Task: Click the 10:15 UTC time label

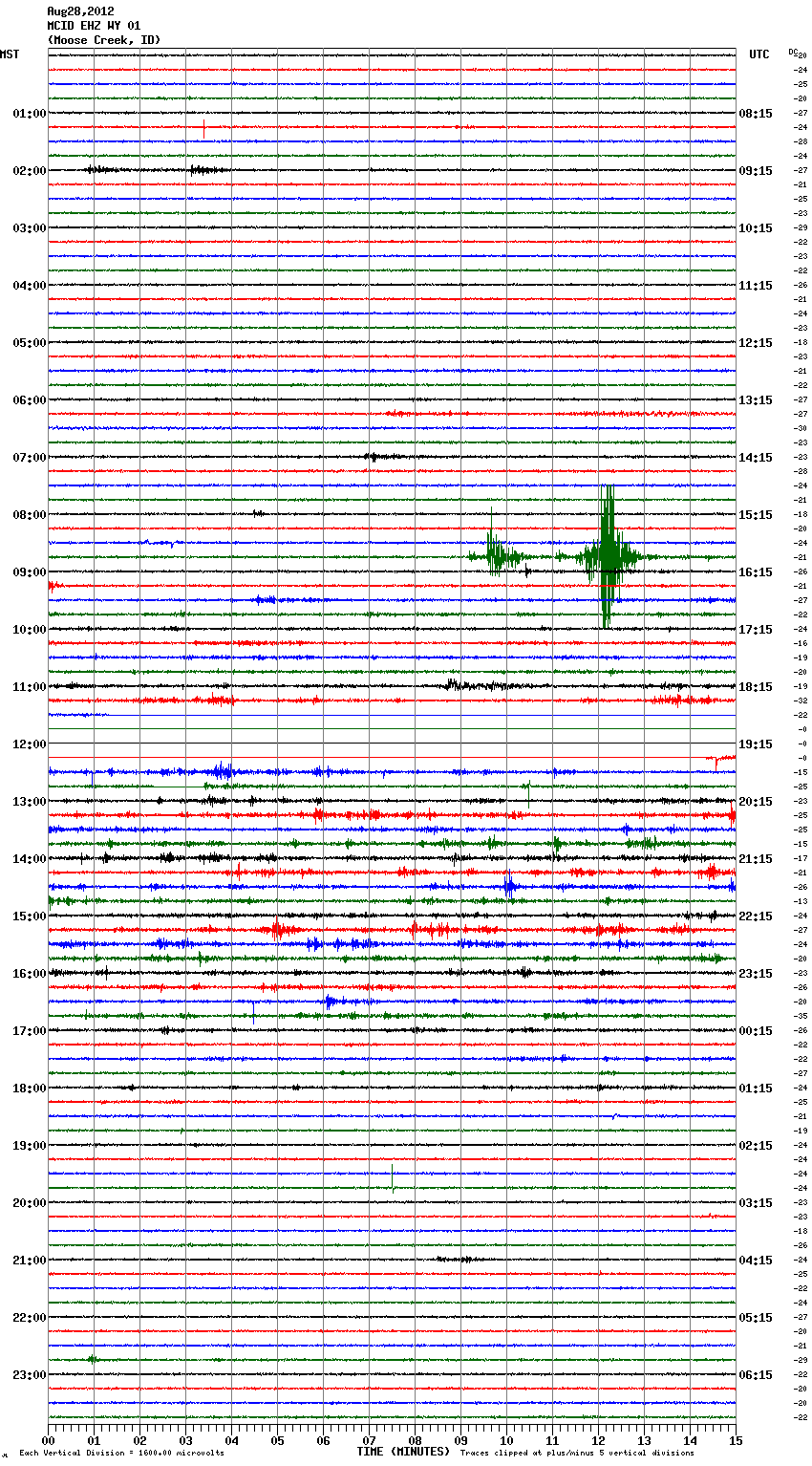Action: tap(756, 228)
